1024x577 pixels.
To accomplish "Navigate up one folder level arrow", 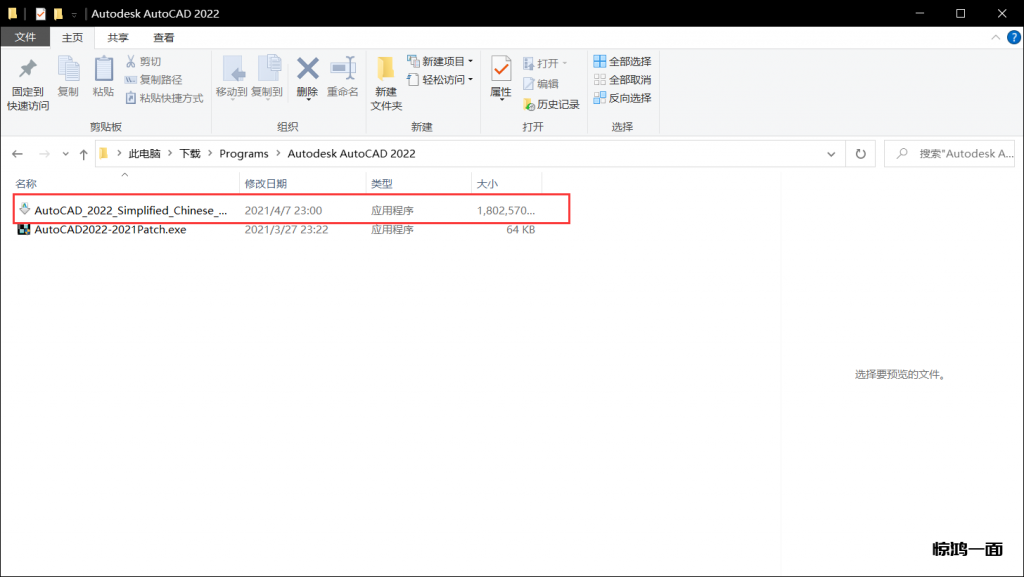I will coord(83,154).
